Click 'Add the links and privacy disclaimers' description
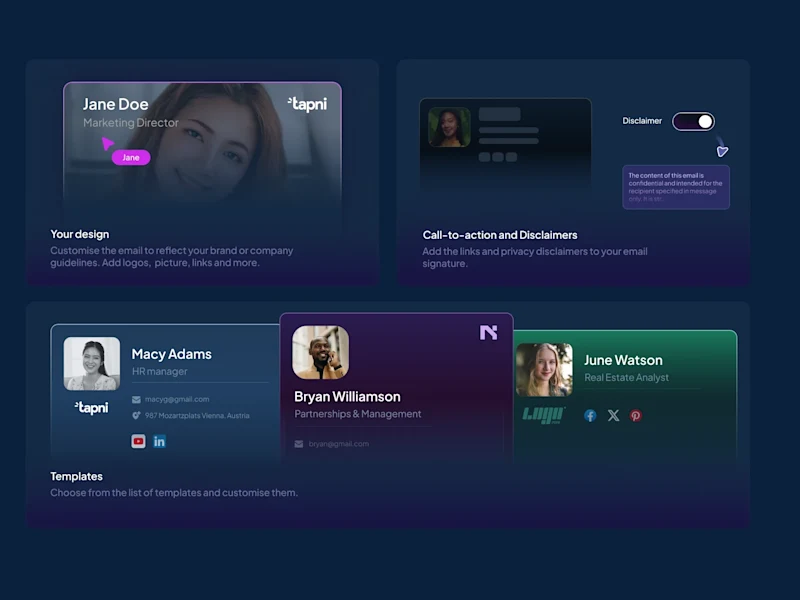Viewport: 800px width, 600px height. [x=535, y=257]
